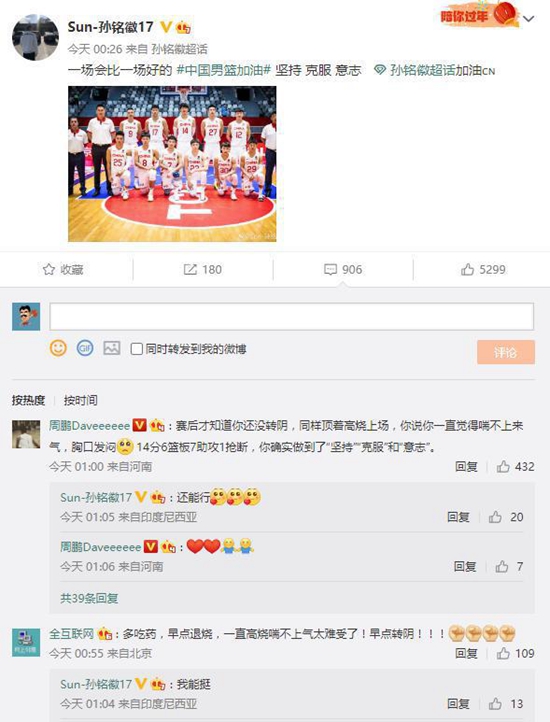
Task: Open the 孙铭徽超话 super topic link
Action: tap(422, 70)
